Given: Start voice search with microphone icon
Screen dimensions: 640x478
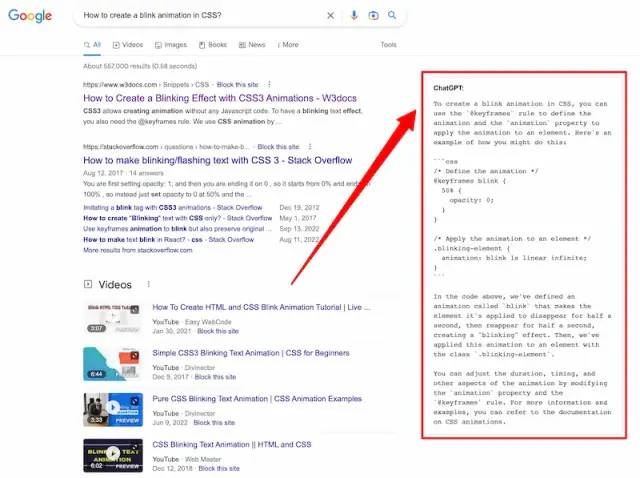Looking at the screenshot, I should (x=354, y=16).
